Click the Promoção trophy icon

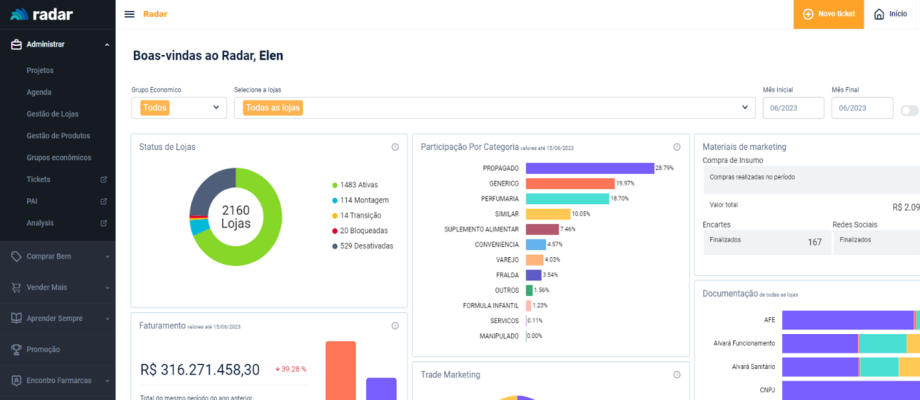(x=15, y=349)
